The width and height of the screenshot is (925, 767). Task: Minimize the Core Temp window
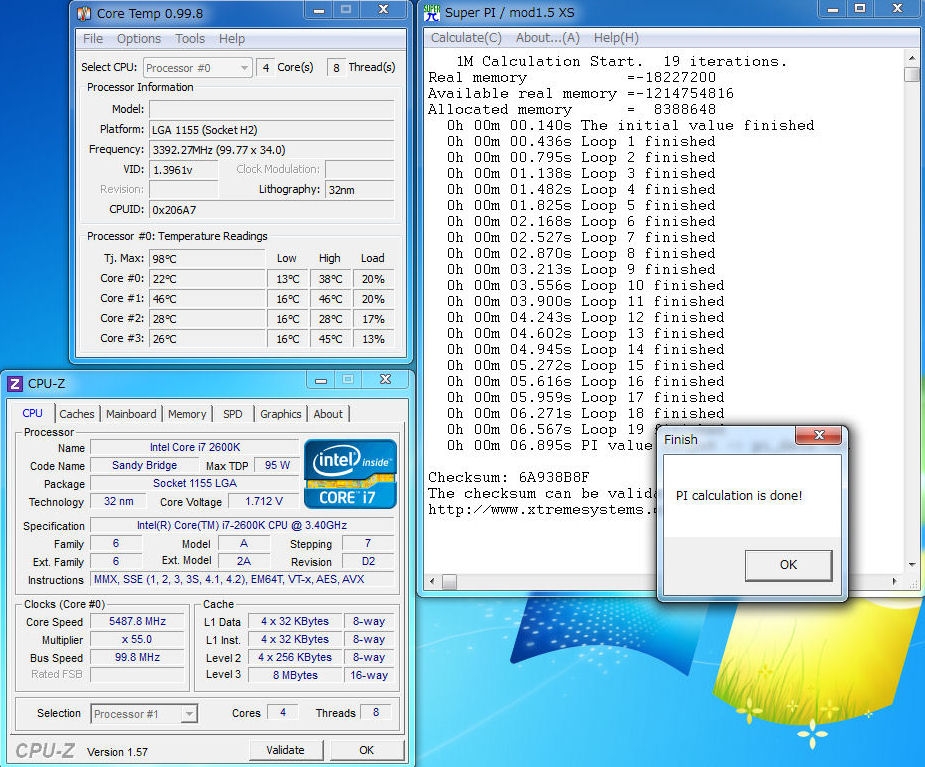[x=318, y=10]
